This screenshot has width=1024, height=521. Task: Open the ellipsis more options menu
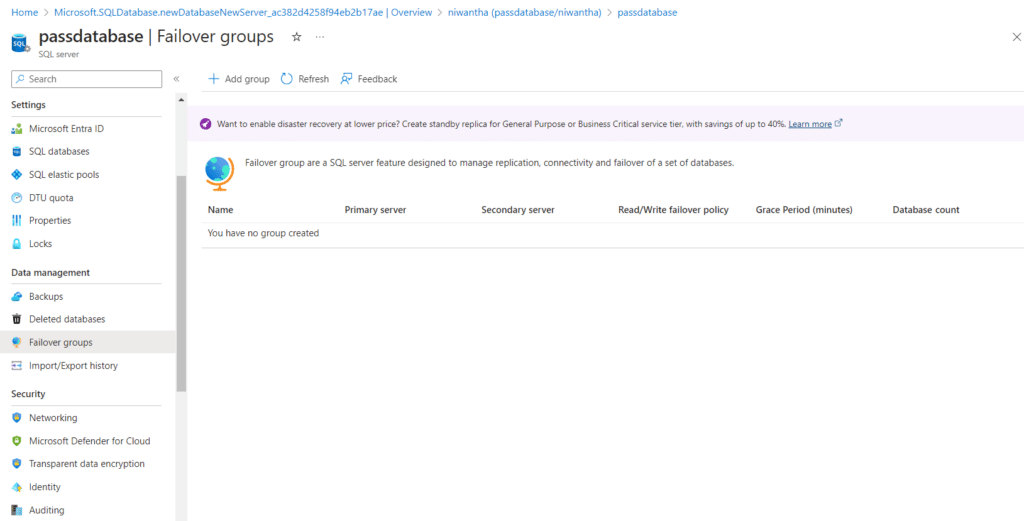pos(320,37)
